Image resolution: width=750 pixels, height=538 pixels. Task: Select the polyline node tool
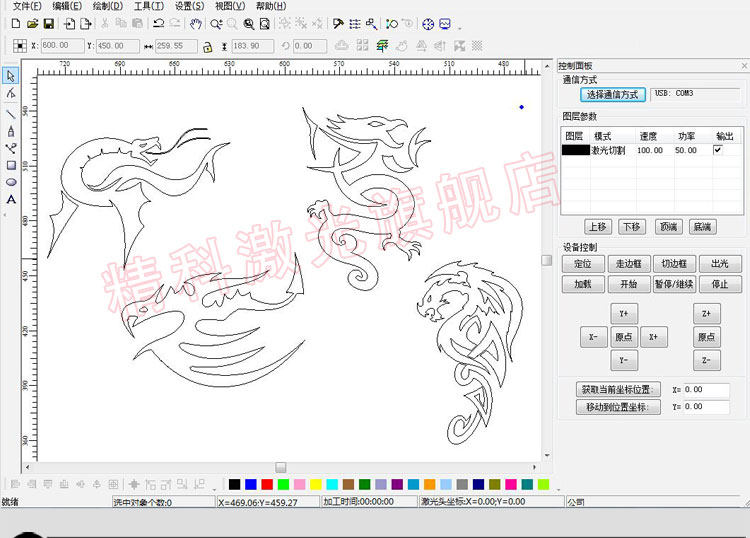coord(11,148)
